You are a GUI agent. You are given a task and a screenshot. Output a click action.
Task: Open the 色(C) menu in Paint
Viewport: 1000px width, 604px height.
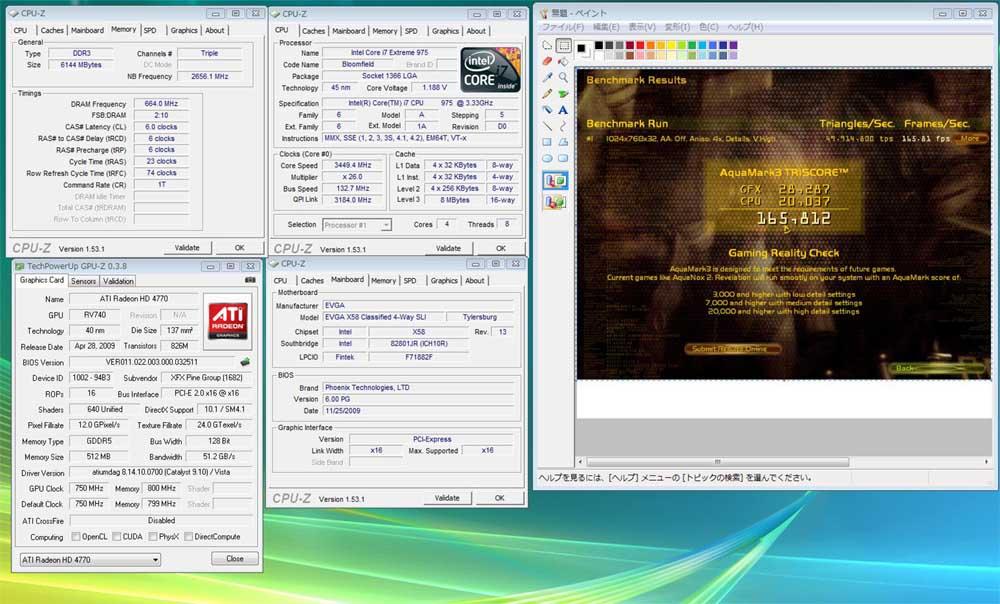tap(709, 27)
